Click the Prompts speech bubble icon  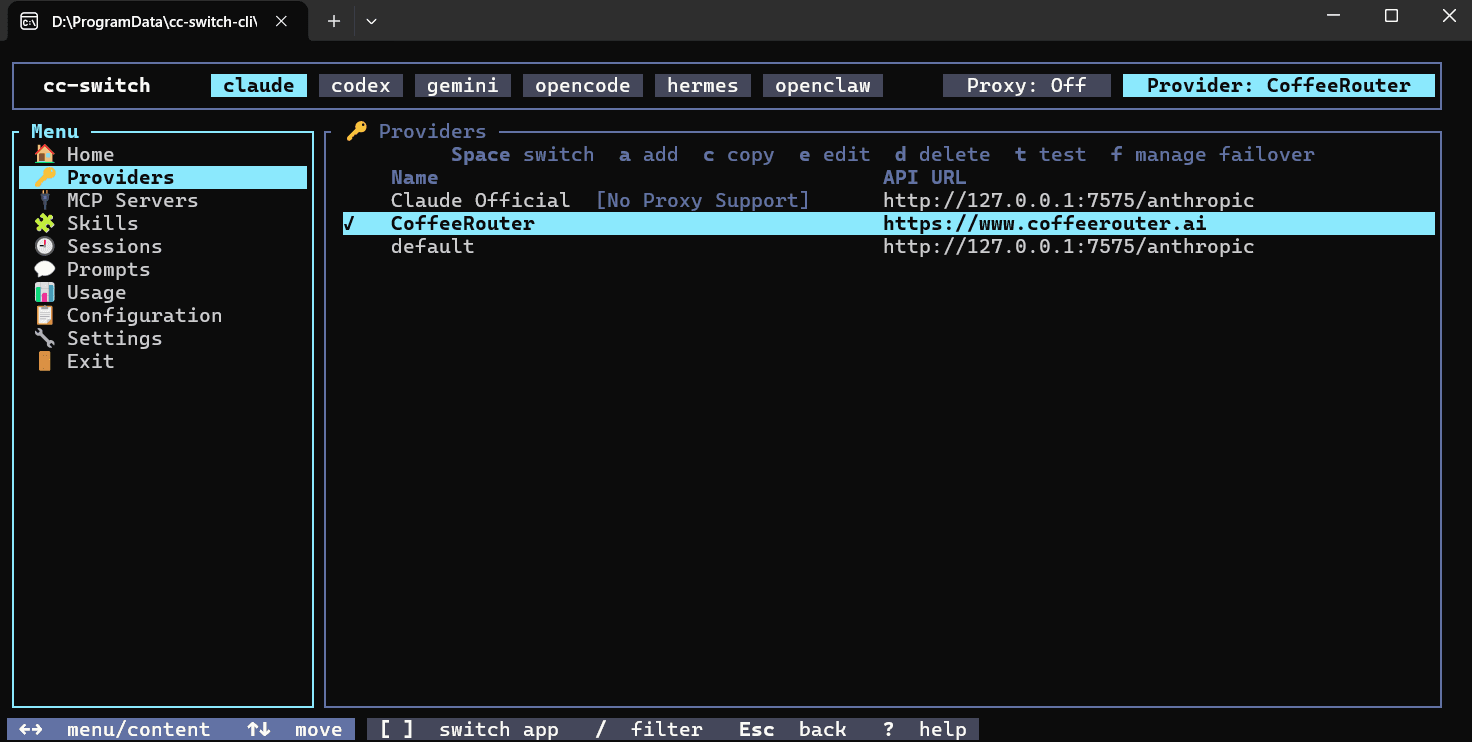(44, 269)
